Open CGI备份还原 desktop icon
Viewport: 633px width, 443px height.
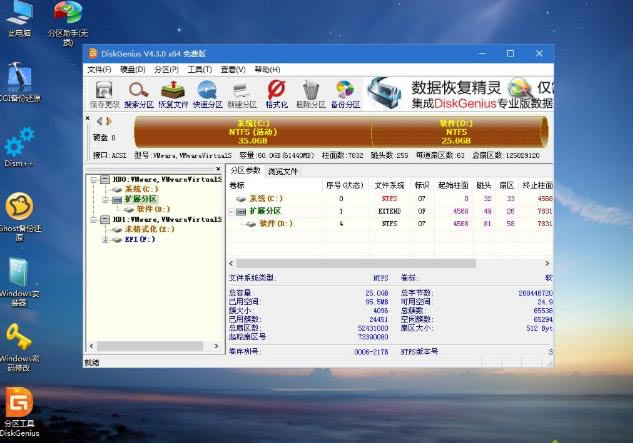click(x=19, y=82)
